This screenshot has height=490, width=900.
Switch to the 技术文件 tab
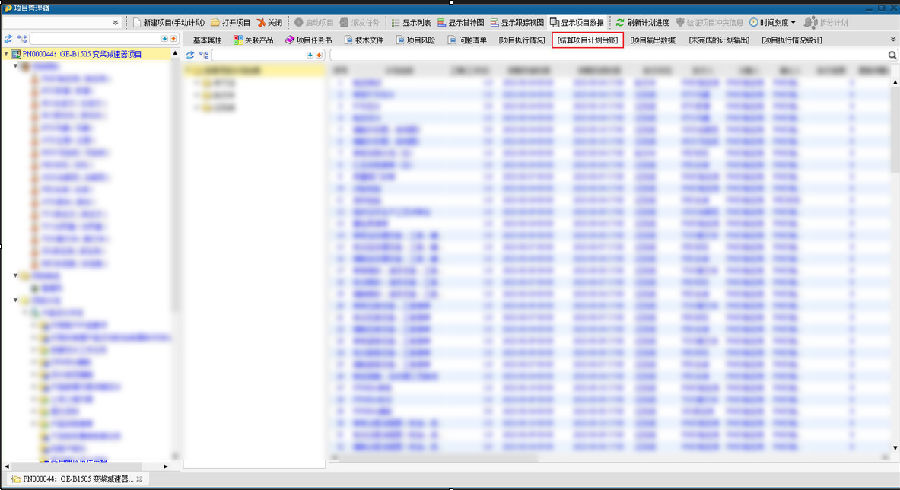364,40
